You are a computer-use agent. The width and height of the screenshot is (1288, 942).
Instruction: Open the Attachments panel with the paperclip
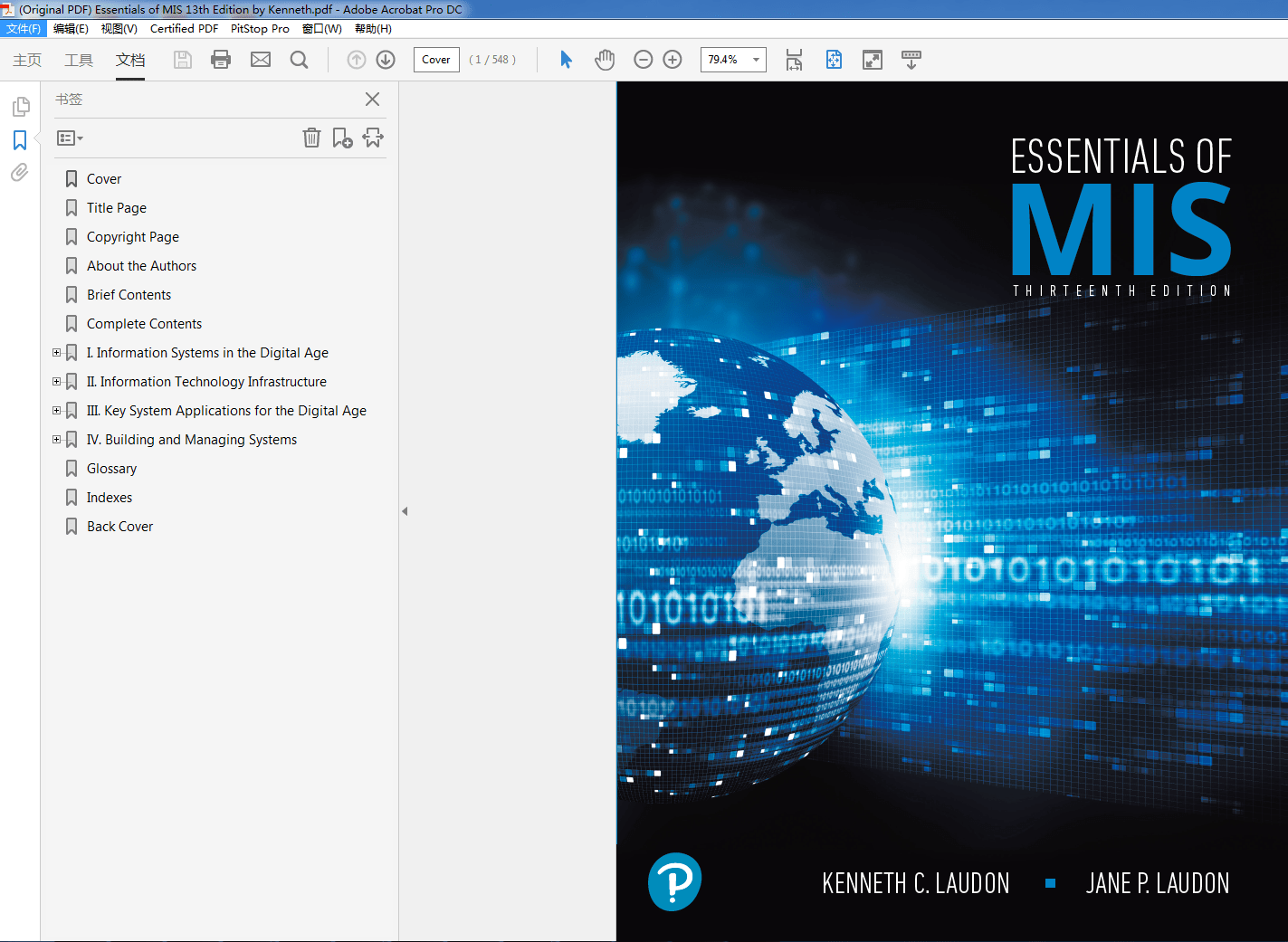19,172
